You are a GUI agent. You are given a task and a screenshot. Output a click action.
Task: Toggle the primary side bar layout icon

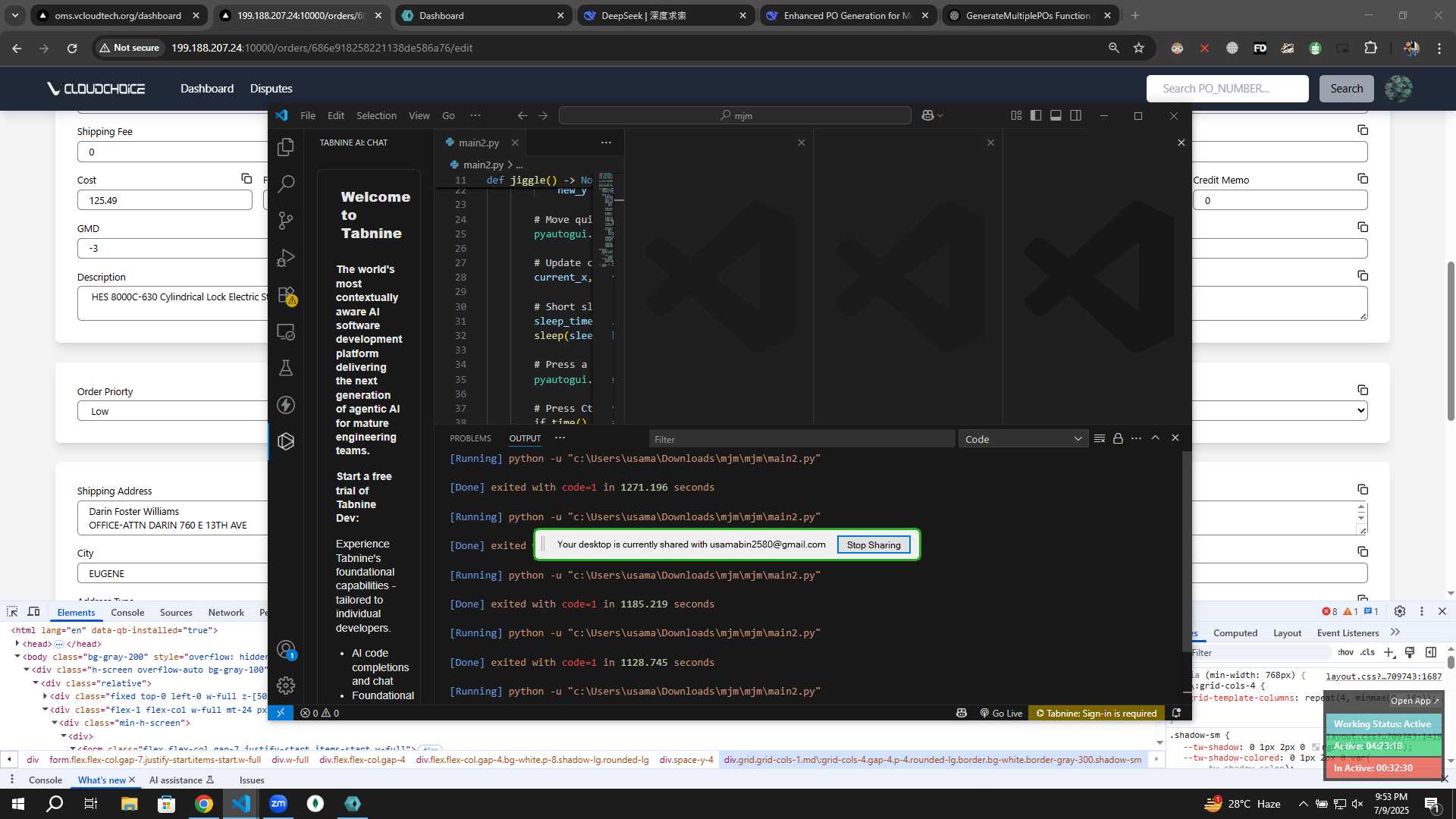[1036, 115]
